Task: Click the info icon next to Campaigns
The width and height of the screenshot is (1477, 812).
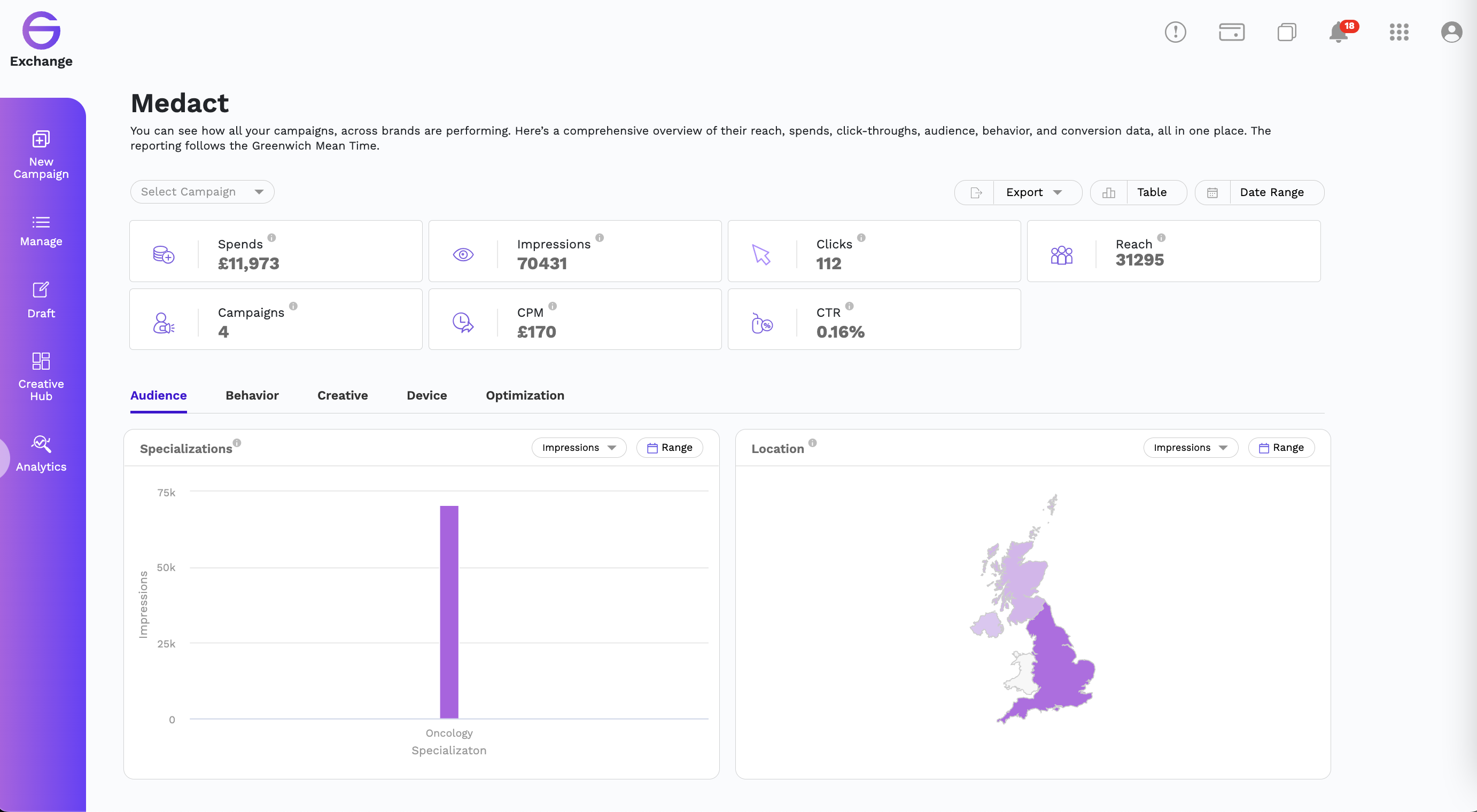Action: click(x=293, y=306)
